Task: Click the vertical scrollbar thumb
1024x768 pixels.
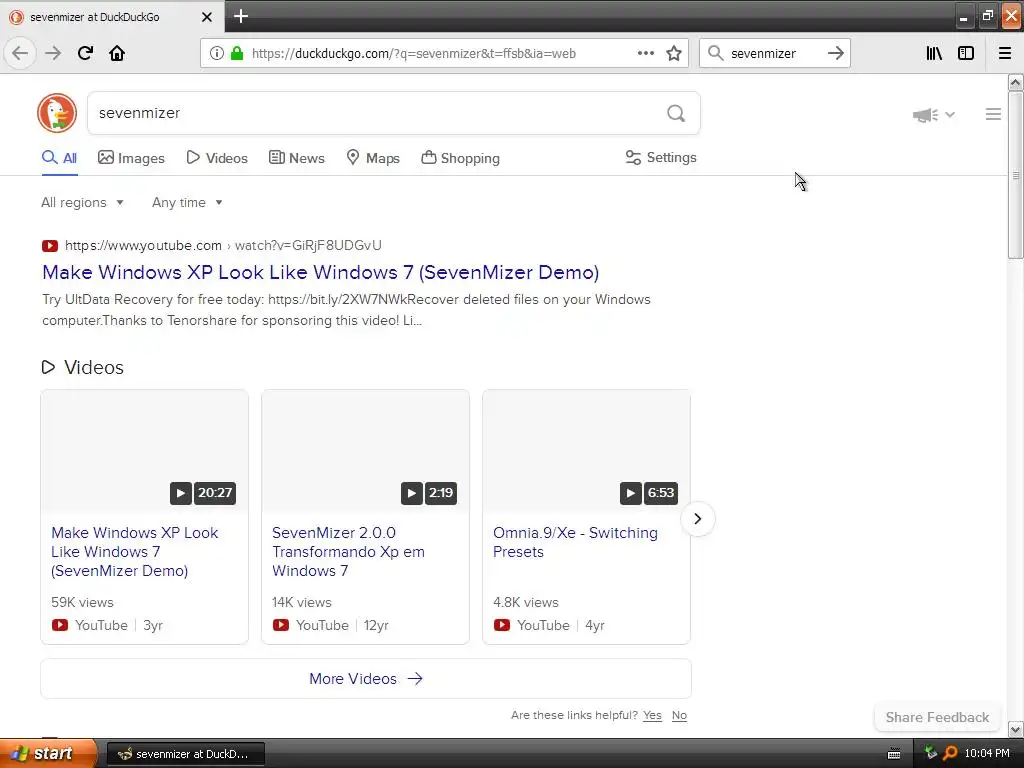Action: pyautogui.click(x=1015, y=175)
